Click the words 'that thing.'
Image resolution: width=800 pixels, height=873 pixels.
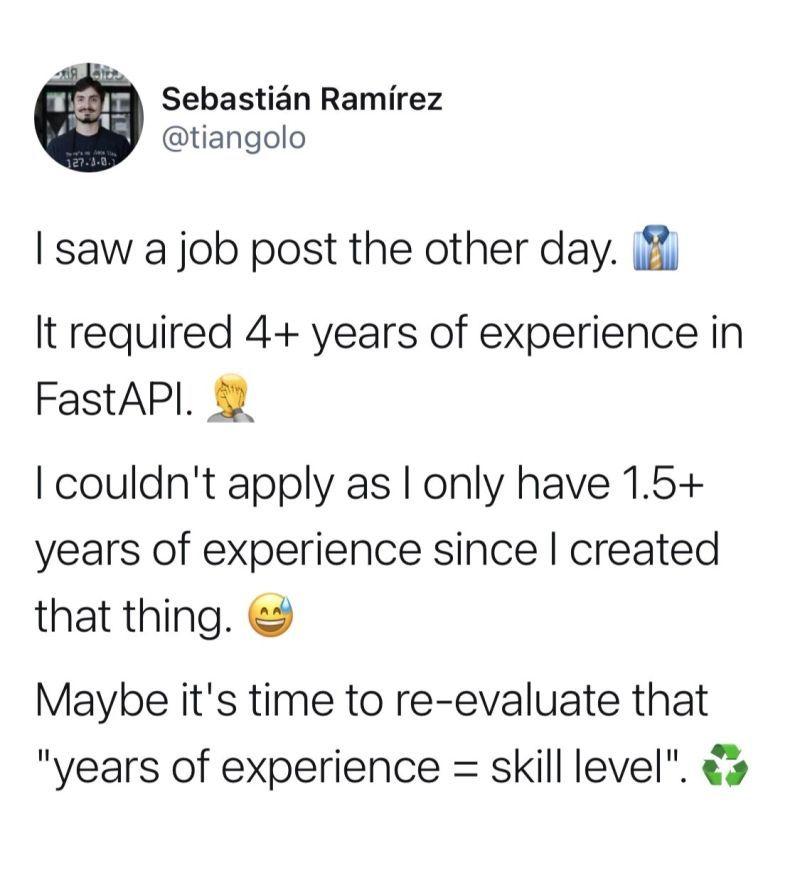pyautogui.click(x=134, y=618)
